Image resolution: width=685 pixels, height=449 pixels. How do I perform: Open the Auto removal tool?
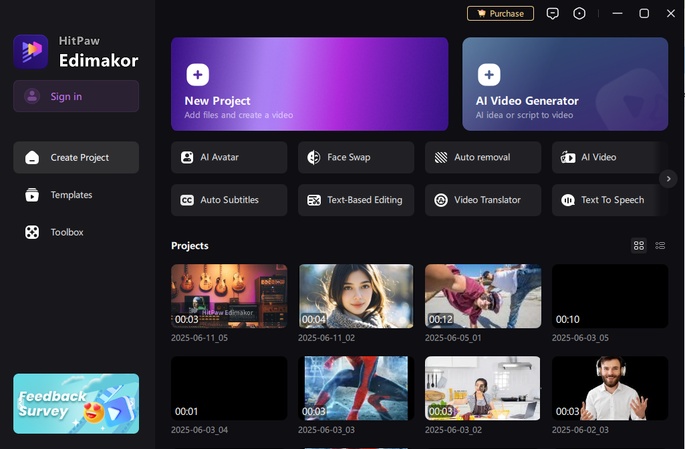(x=482, y=157)
